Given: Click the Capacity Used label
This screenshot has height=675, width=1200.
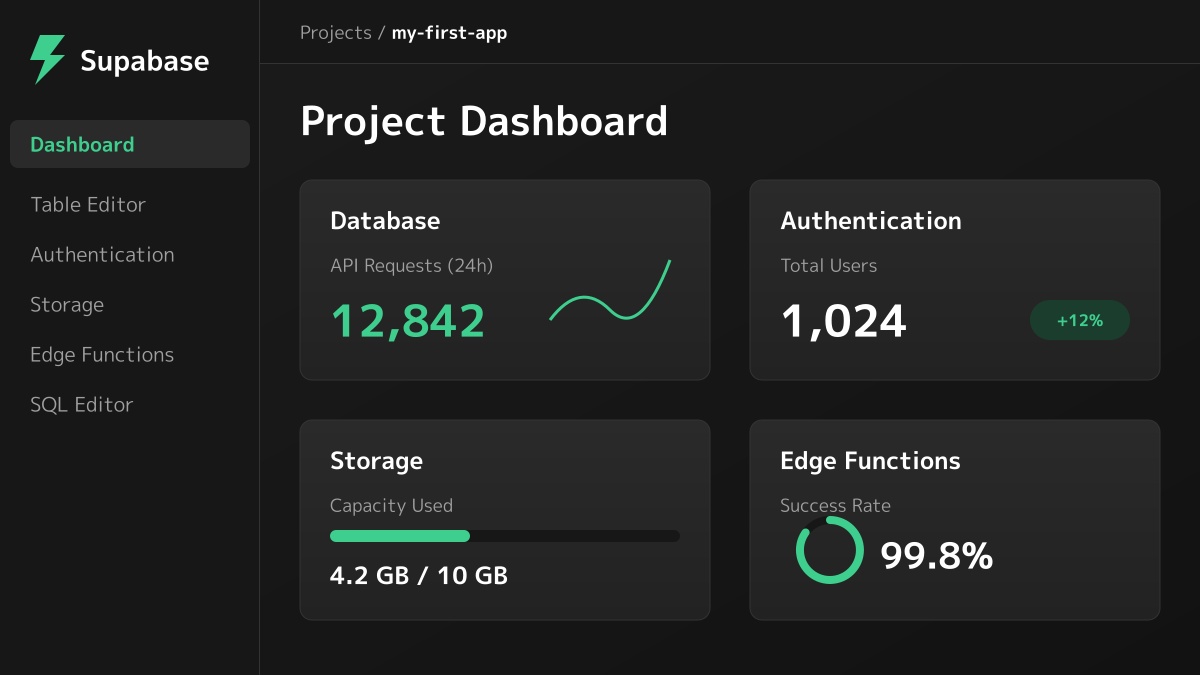Looking at the screenshot, I should pos(391,506).
